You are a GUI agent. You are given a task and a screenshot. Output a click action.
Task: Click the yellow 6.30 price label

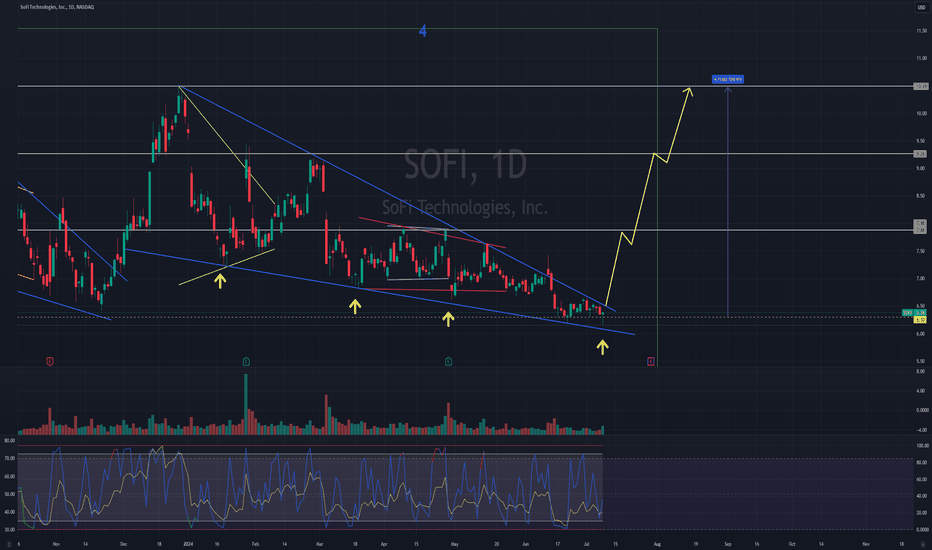point(920,320)
